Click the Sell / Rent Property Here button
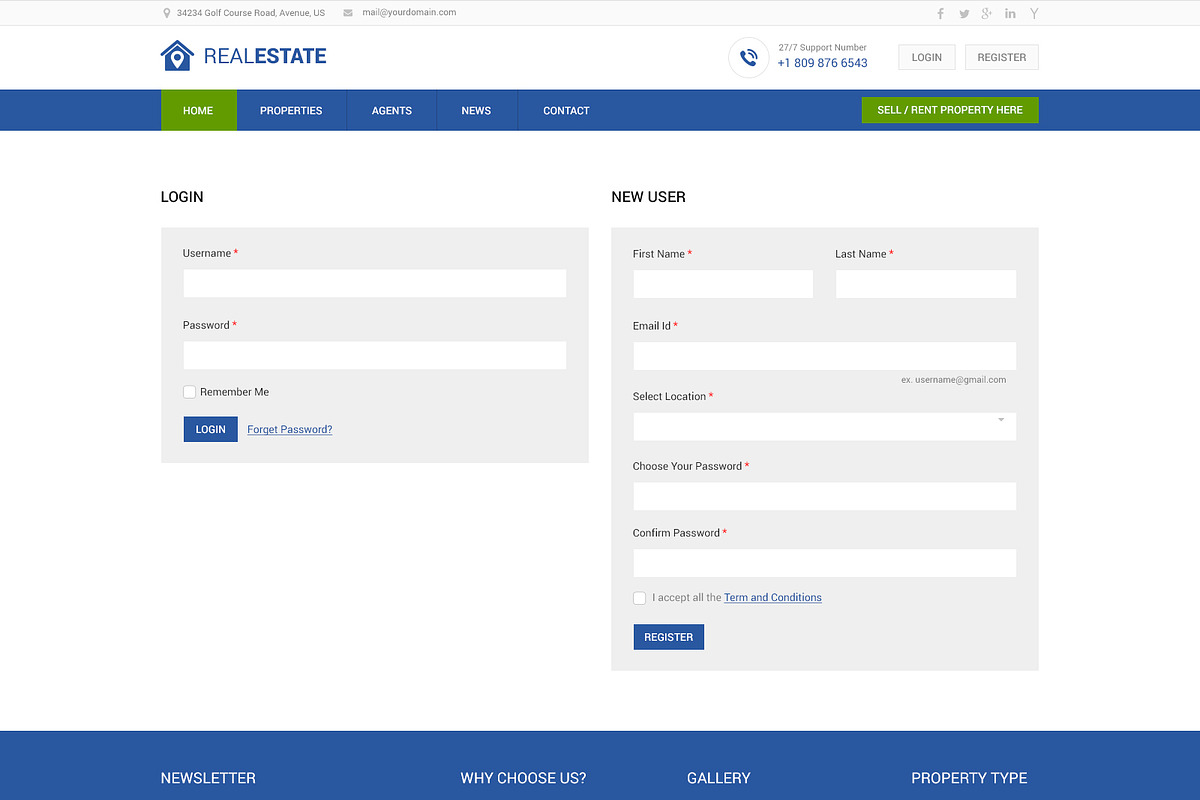The height and width of the screenshot is (800, 1200). coord(950,110)
